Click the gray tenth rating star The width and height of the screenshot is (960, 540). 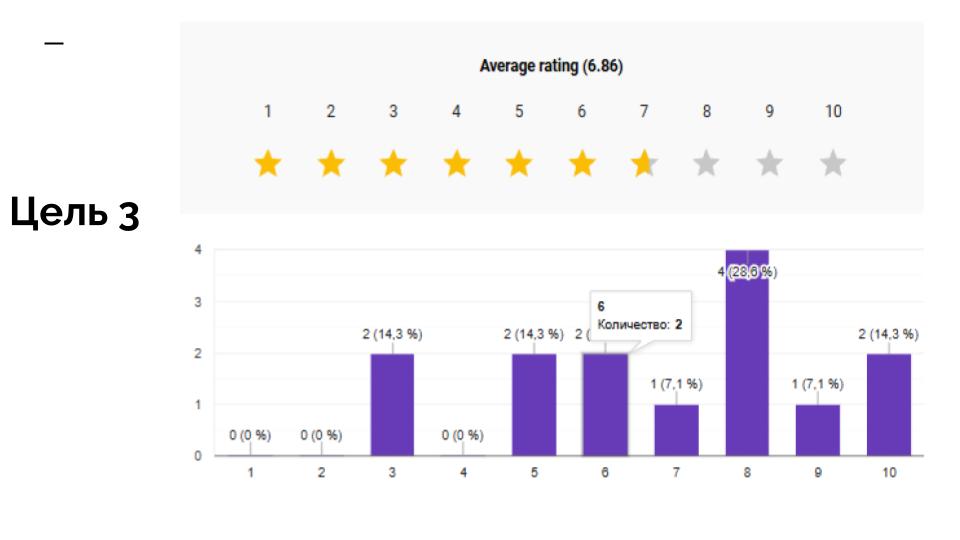coord(831,163)
